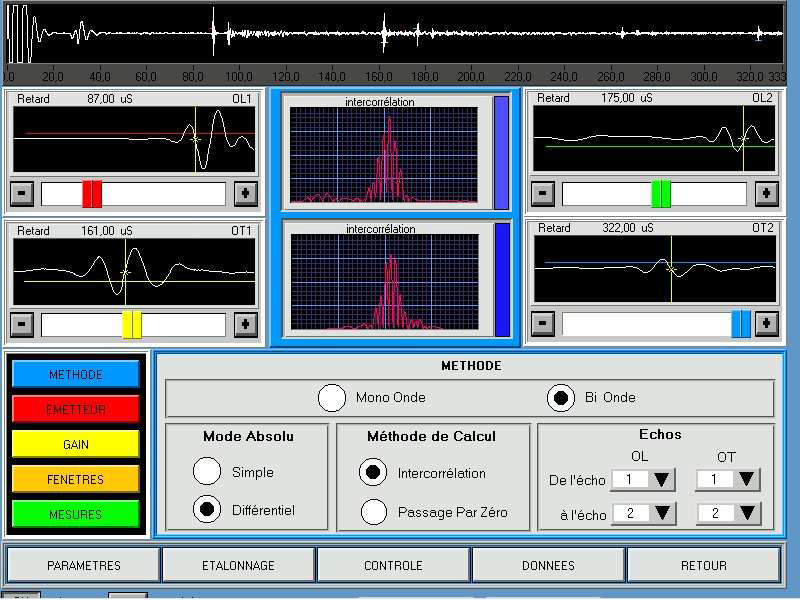Open OL 'De l'écho' dropdown
Viewport: 800px width, 600px height.
[661, 480]
